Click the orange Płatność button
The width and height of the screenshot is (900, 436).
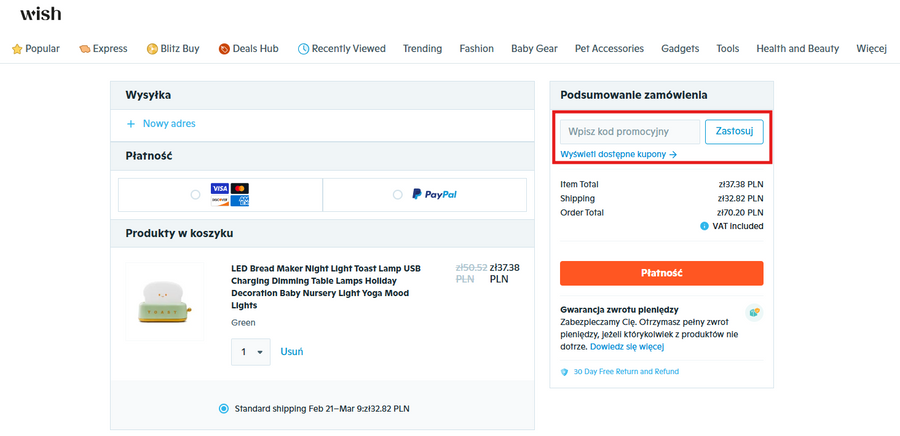(x=661, y=273)
